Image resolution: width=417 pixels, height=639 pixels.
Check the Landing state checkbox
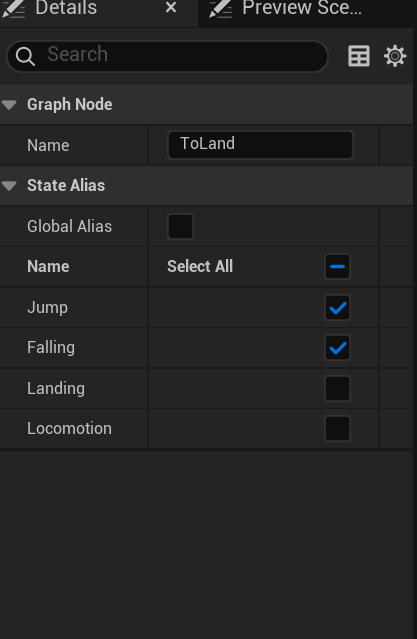[337, 388]
